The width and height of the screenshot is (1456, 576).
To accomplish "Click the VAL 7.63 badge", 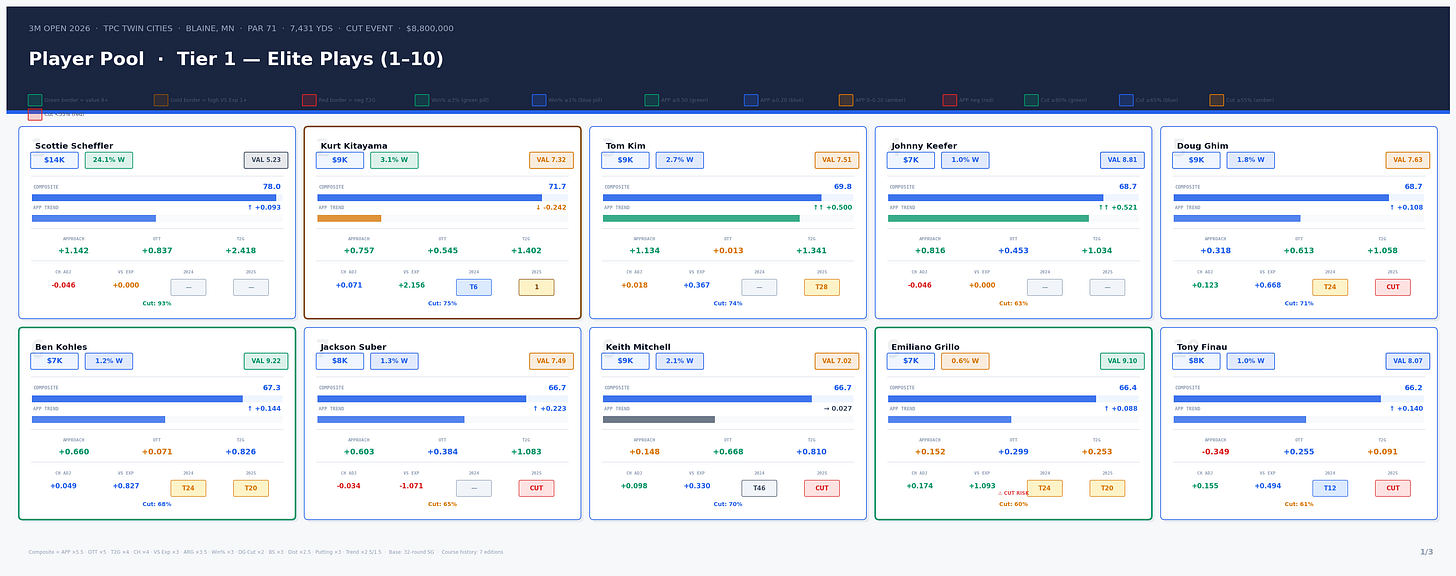I will [x=1408, y=160].
